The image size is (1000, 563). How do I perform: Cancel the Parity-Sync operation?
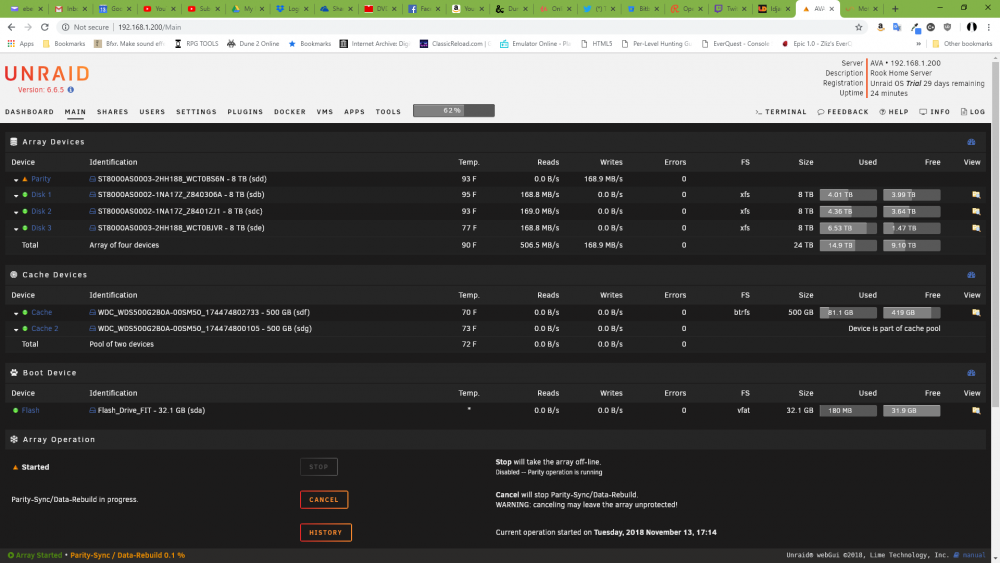tap(324, 500)
